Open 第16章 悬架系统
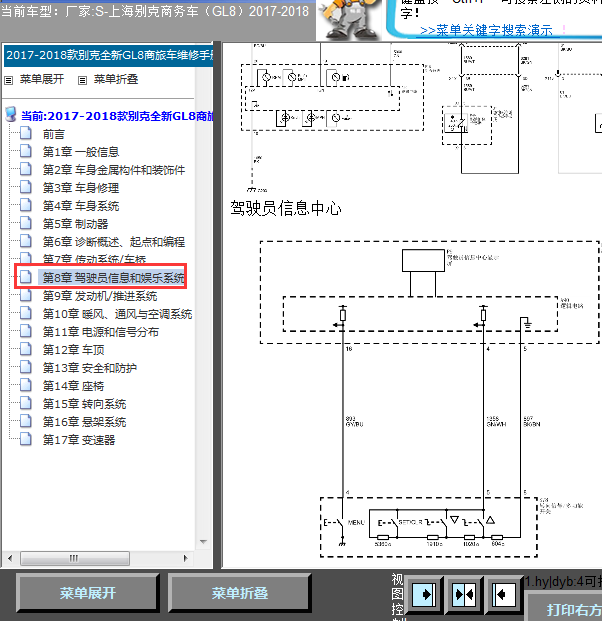 coord(84,422)
